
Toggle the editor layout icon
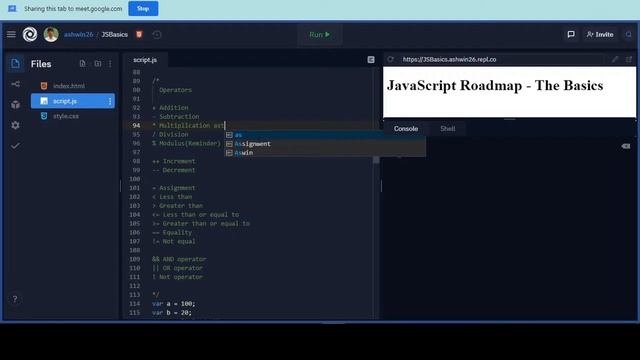(371, 60)
